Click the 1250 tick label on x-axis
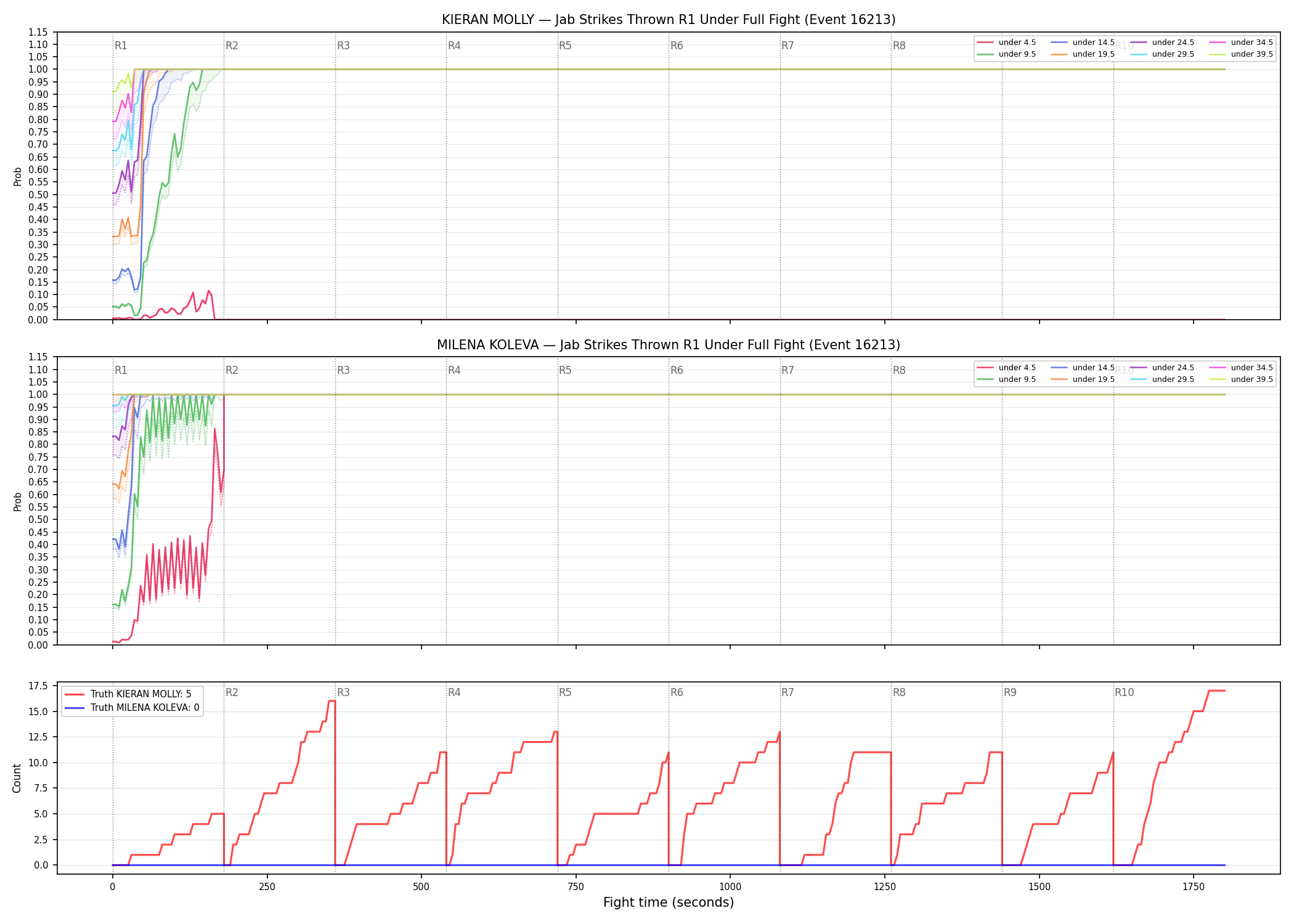Viewport: 1294px width, 924px height. pyautogui.click(x=885, y=887)
